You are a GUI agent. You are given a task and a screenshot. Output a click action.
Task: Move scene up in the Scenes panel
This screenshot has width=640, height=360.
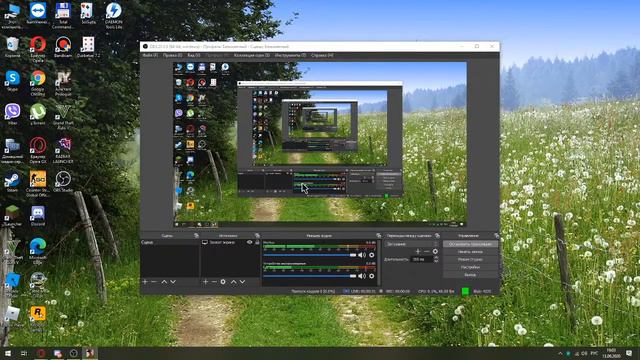point(164,282)
